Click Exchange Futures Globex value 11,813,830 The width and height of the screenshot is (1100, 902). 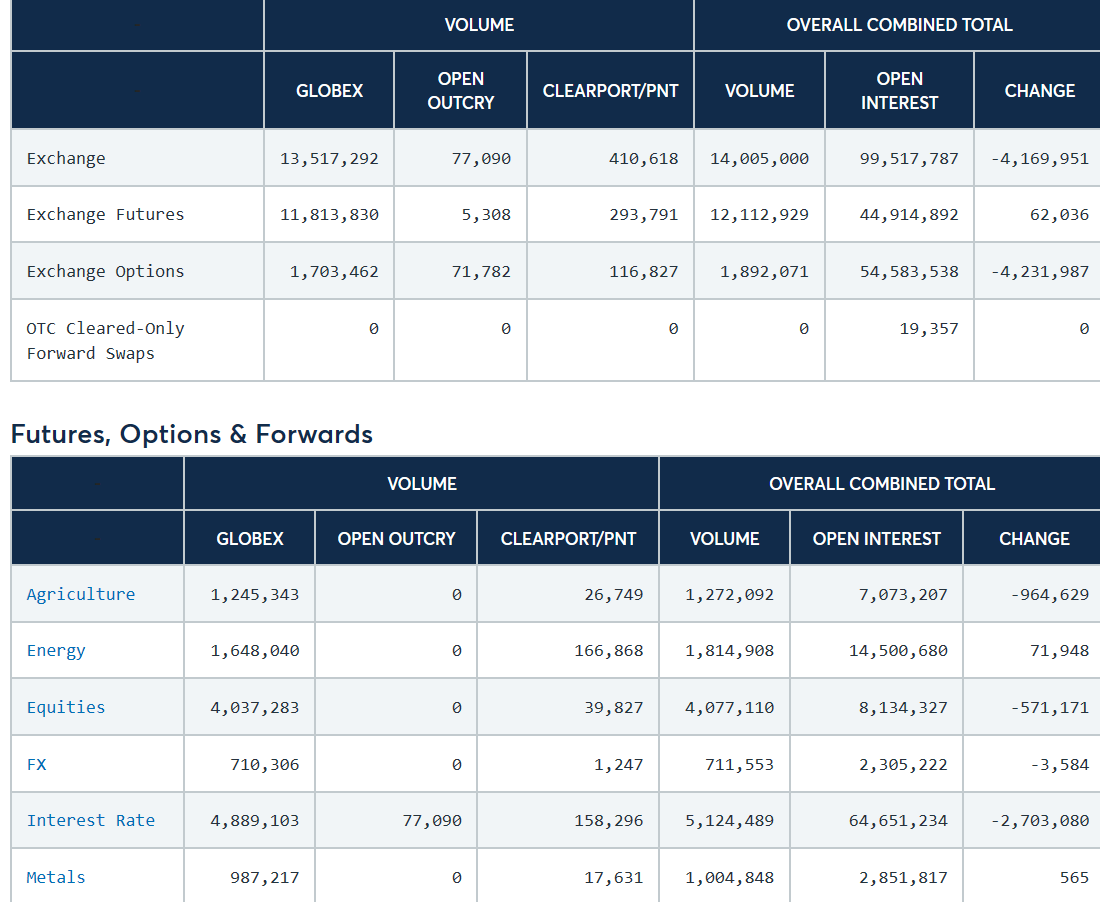tap(329, 215)
